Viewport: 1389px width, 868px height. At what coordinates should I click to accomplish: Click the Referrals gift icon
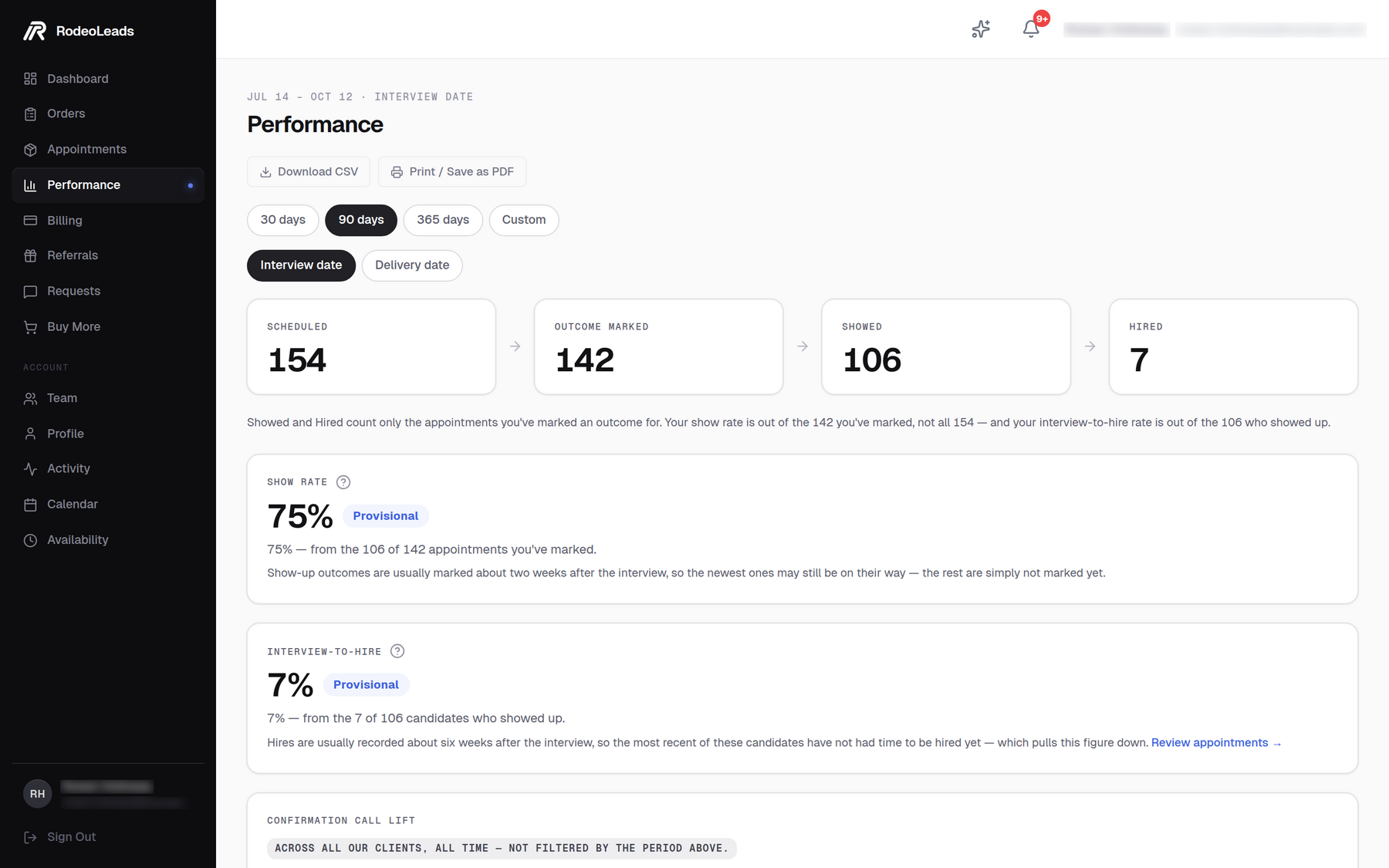point(30,255)
